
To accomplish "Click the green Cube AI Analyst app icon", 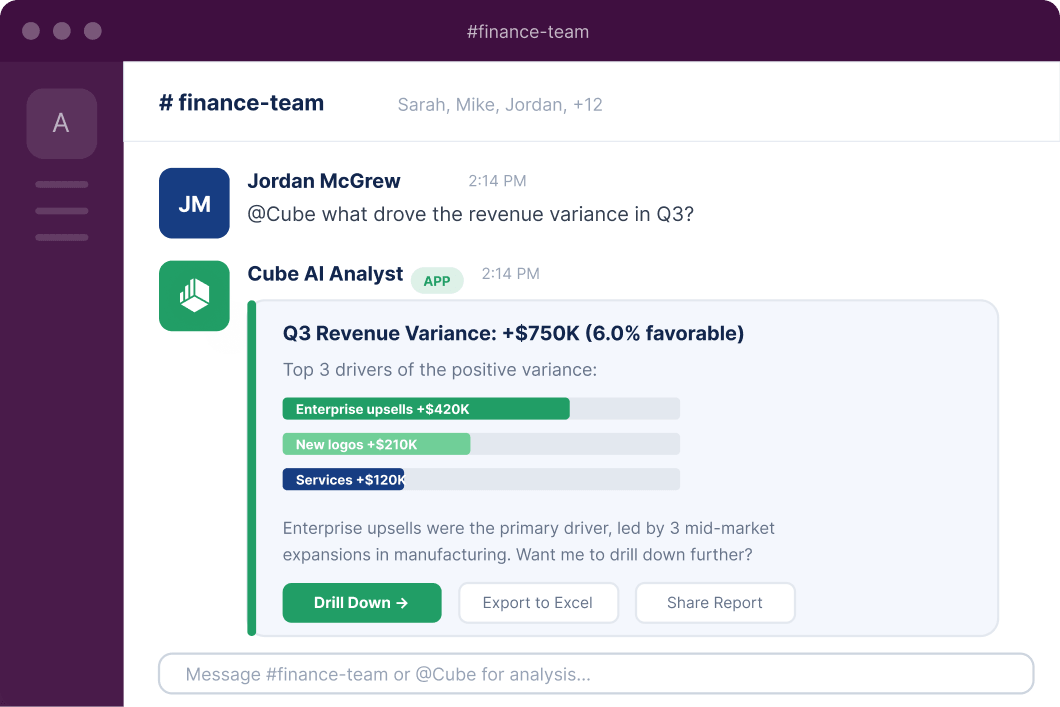I will [x=194, y=296].
